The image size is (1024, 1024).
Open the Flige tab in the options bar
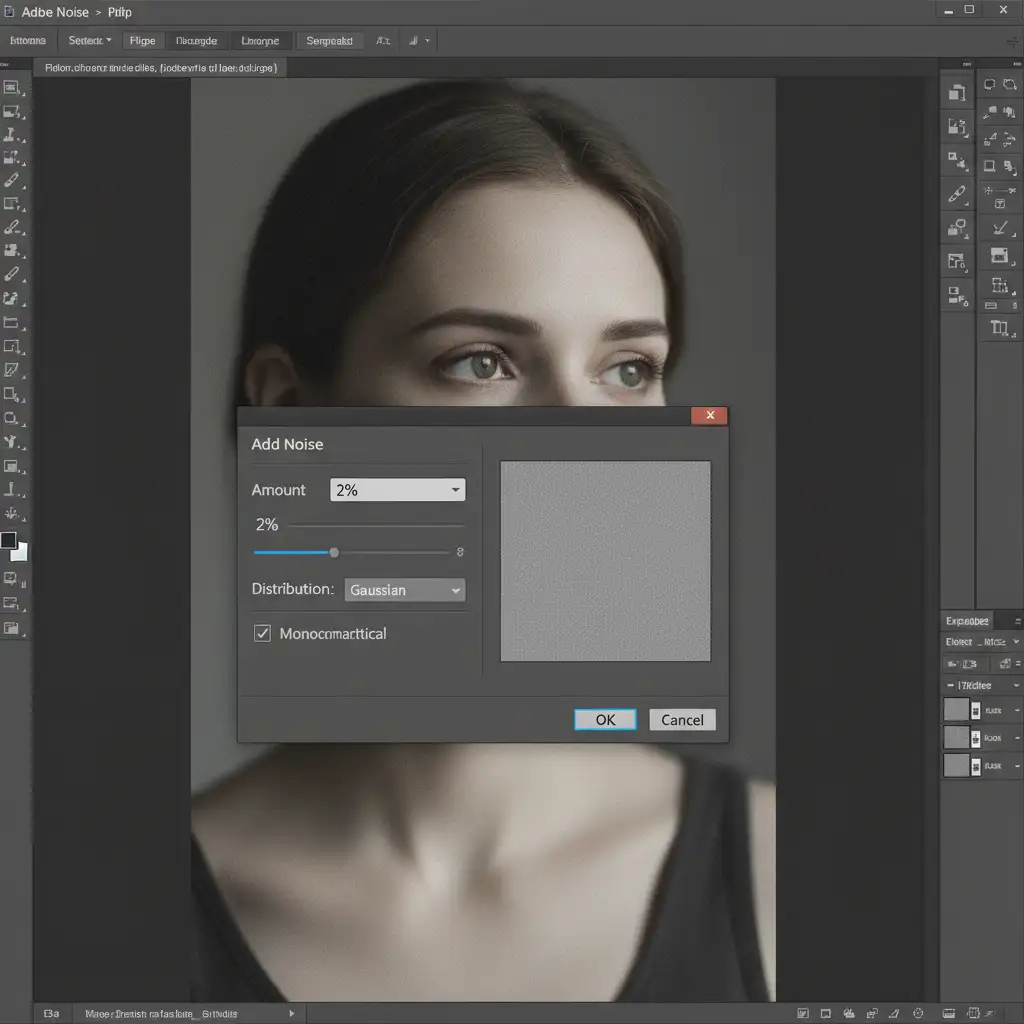143,41
